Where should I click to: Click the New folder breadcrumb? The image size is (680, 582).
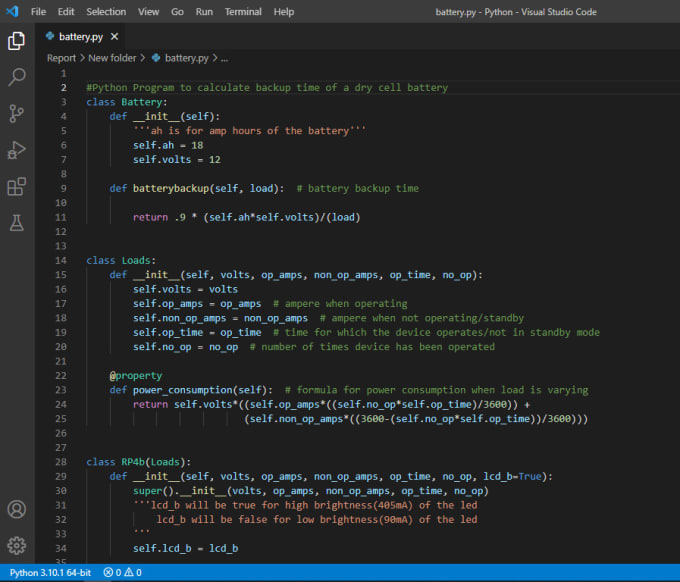click(112, 58)
